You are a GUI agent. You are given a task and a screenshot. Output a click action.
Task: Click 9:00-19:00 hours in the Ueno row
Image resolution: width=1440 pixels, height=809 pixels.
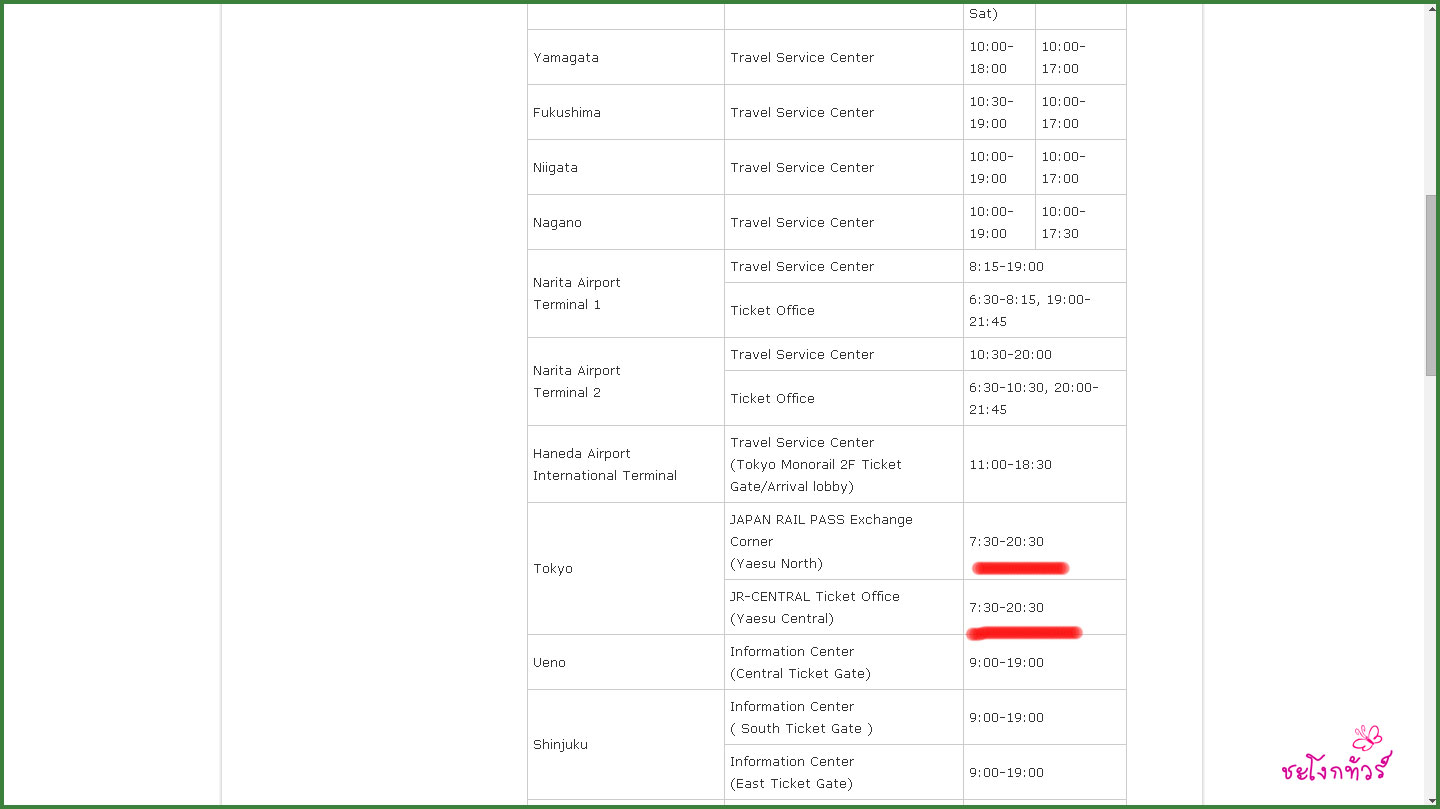coord(1045,662)
